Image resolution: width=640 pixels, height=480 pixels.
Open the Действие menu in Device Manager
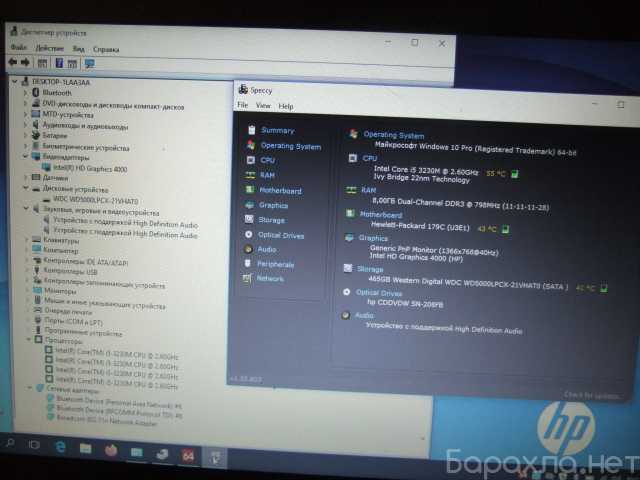[49, 48]
